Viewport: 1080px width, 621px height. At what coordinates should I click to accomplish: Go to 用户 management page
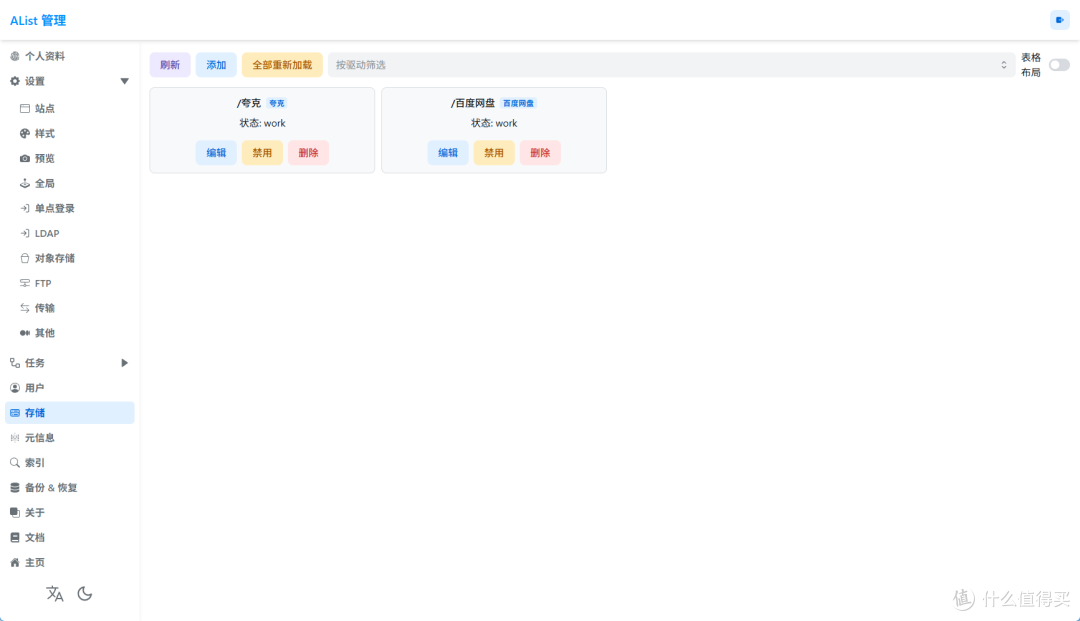pyautogui.click(x=70, y=388)
